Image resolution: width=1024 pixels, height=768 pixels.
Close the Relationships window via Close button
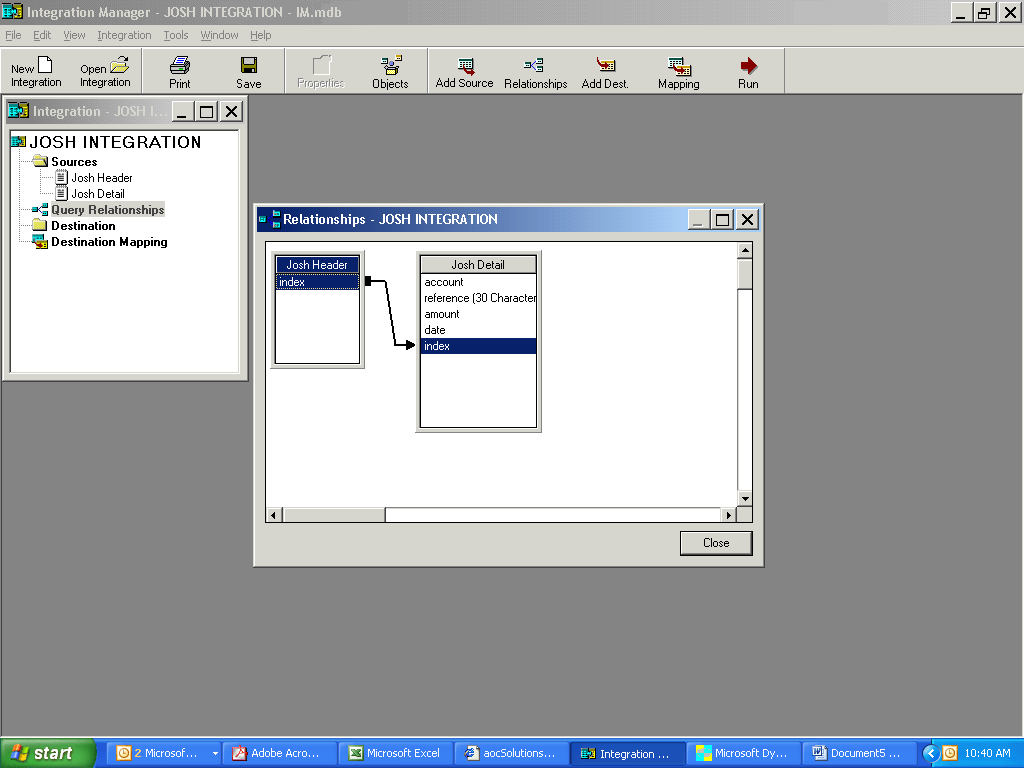click(x=715, y=542)
